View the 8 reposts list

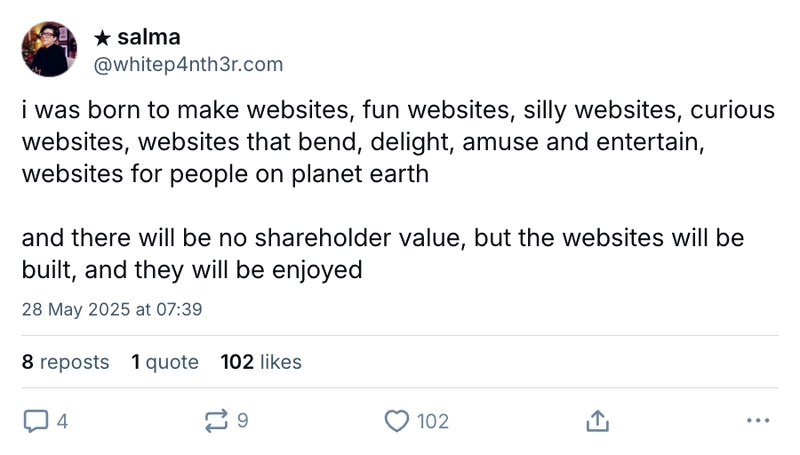pyautogui.click(x=66, y=362)
